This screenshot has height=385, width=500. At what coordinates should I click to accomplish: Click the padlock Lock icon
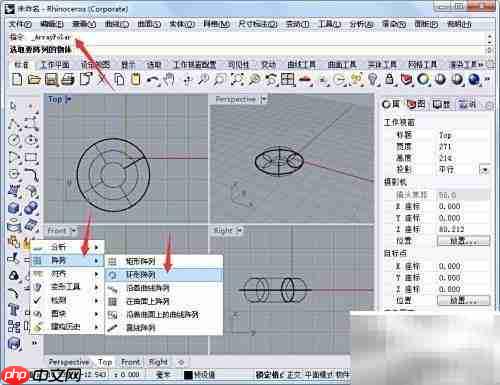tap(389, 80)
